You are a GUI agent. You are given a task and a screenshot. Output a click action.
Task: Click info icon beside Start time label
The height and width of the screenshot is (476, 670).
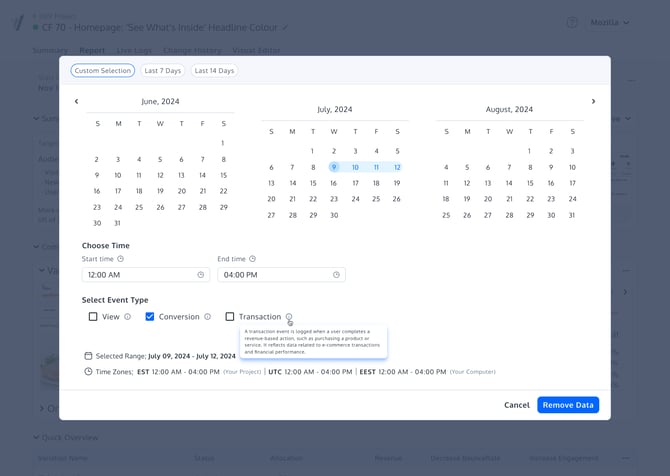[120, 259]
